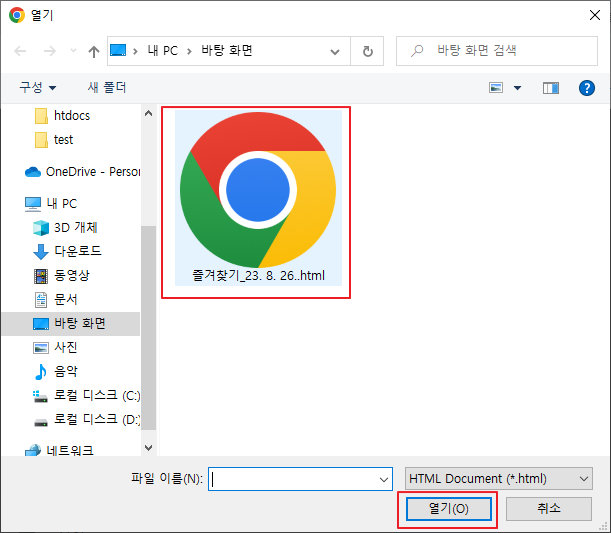
Task: Click the monitor icon in address bar
Action: pos(118,50)
